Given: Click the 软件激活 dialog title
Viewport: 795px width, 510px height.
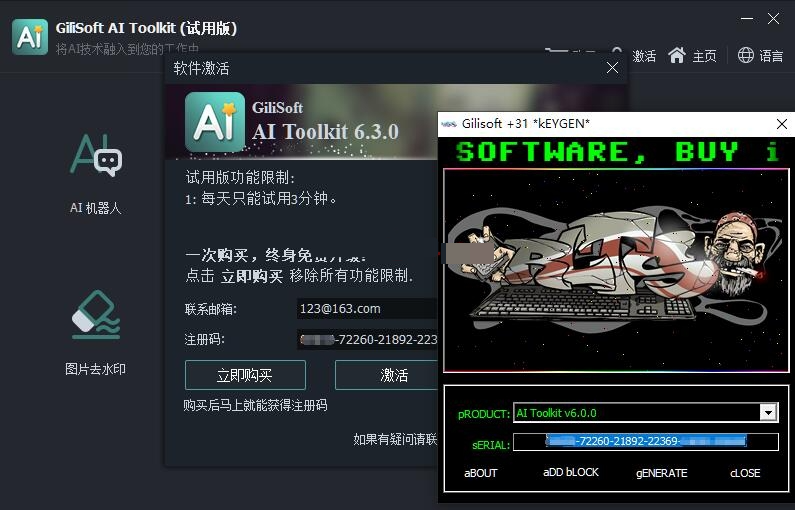Looking at the screenshot, I should tap(201, 68).
